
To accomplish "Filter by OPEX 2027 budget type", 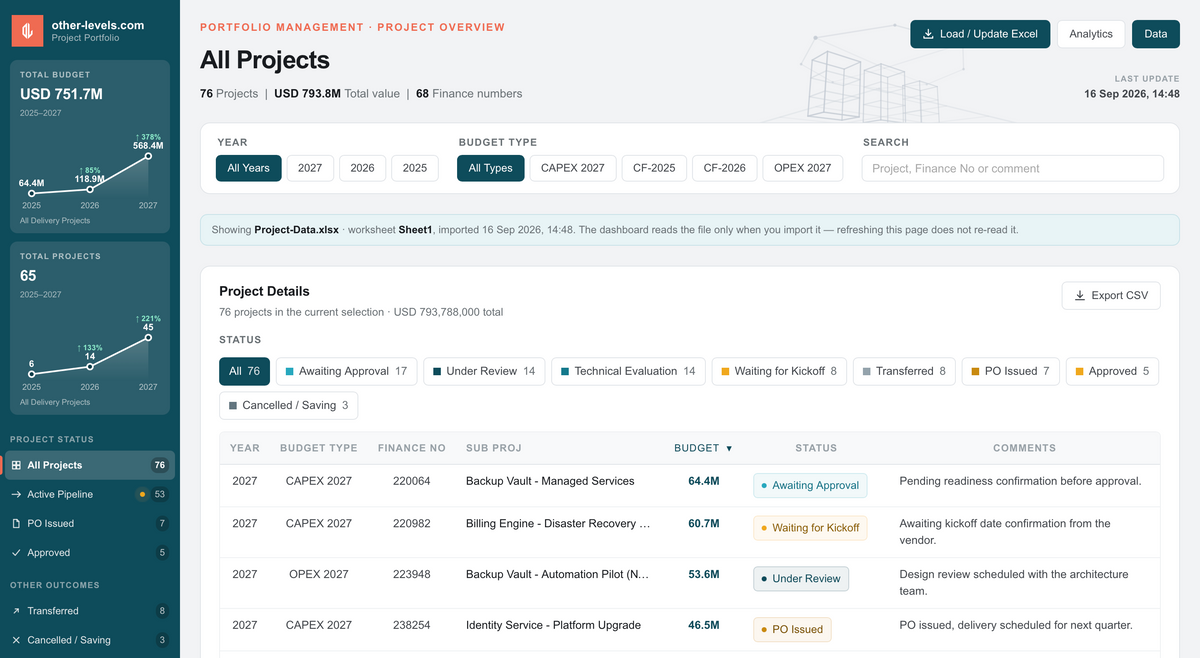I will point(803,168).
